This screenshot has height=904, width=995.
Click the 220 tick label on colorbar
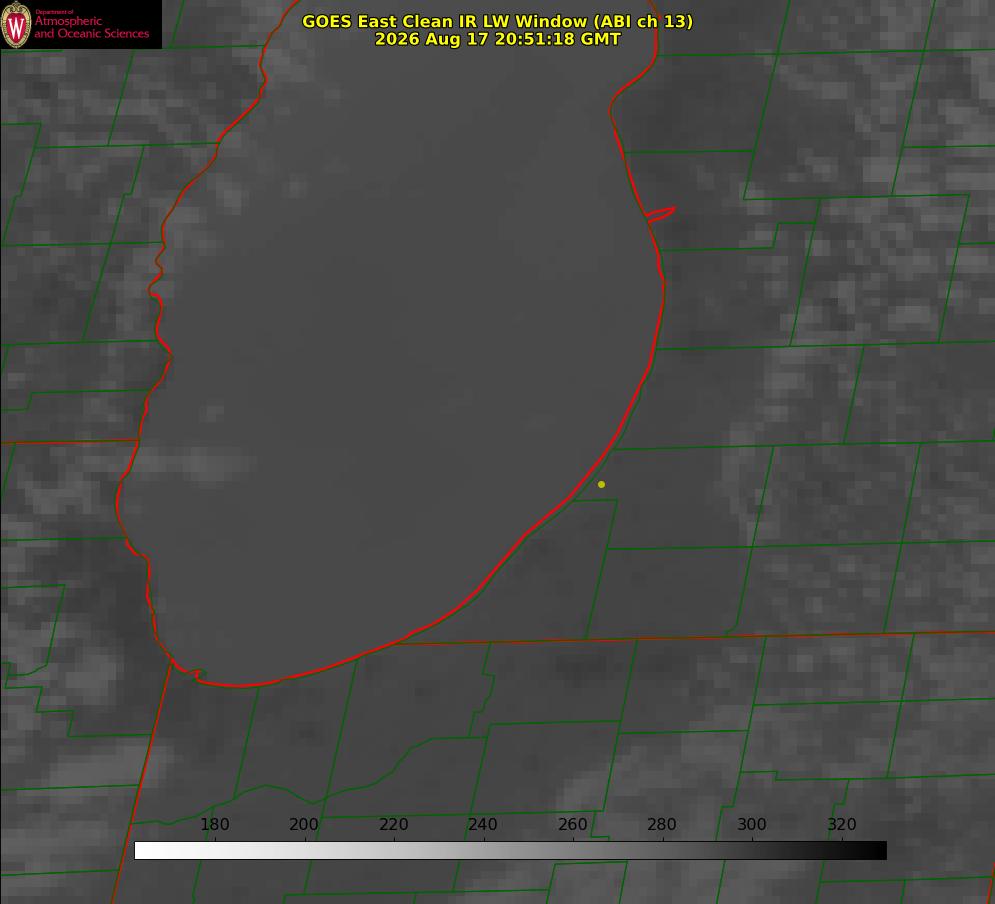point(393,824)
